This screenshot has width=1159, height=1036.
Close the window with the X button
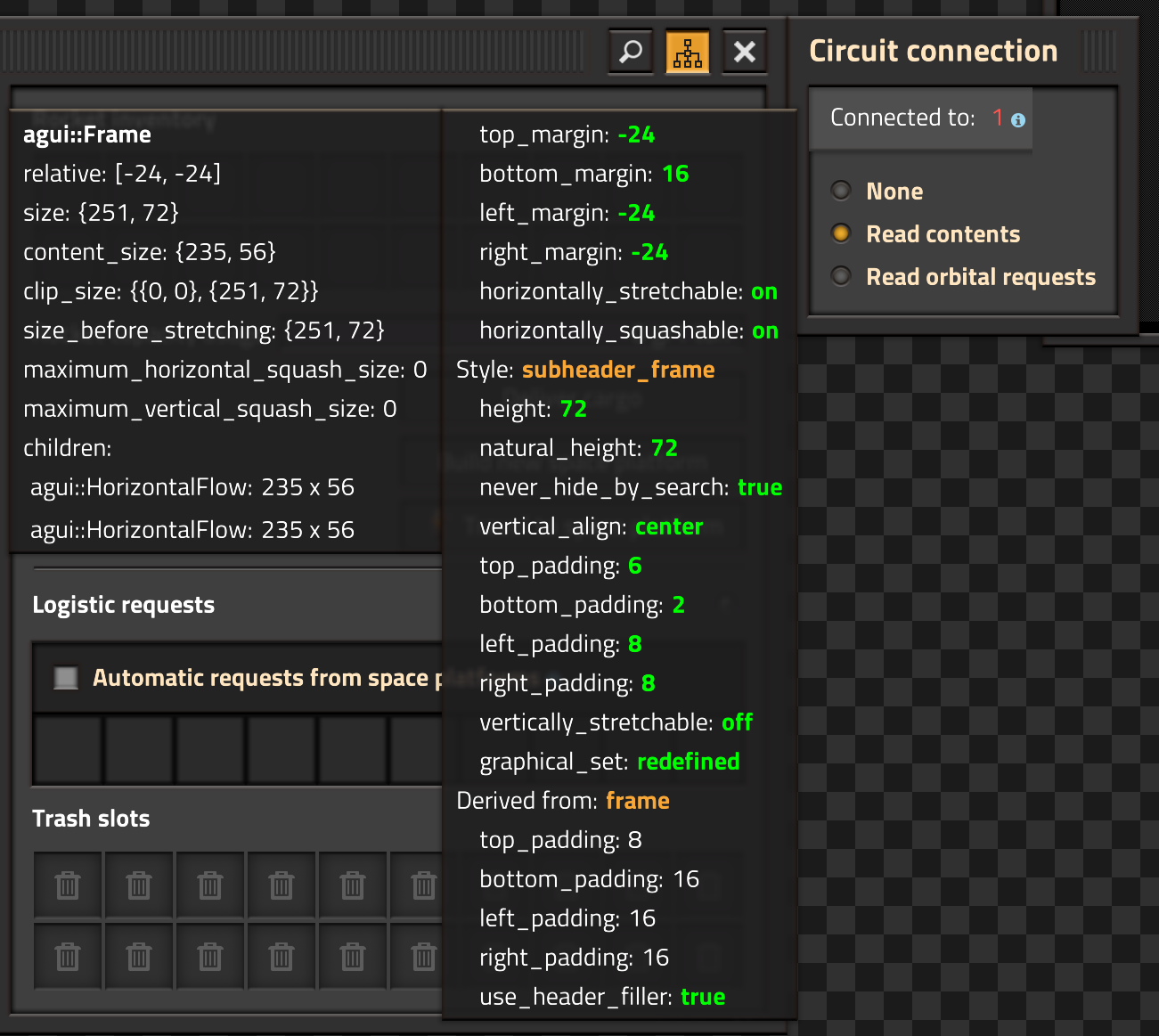pyautogui.click(x=745, y=52)
